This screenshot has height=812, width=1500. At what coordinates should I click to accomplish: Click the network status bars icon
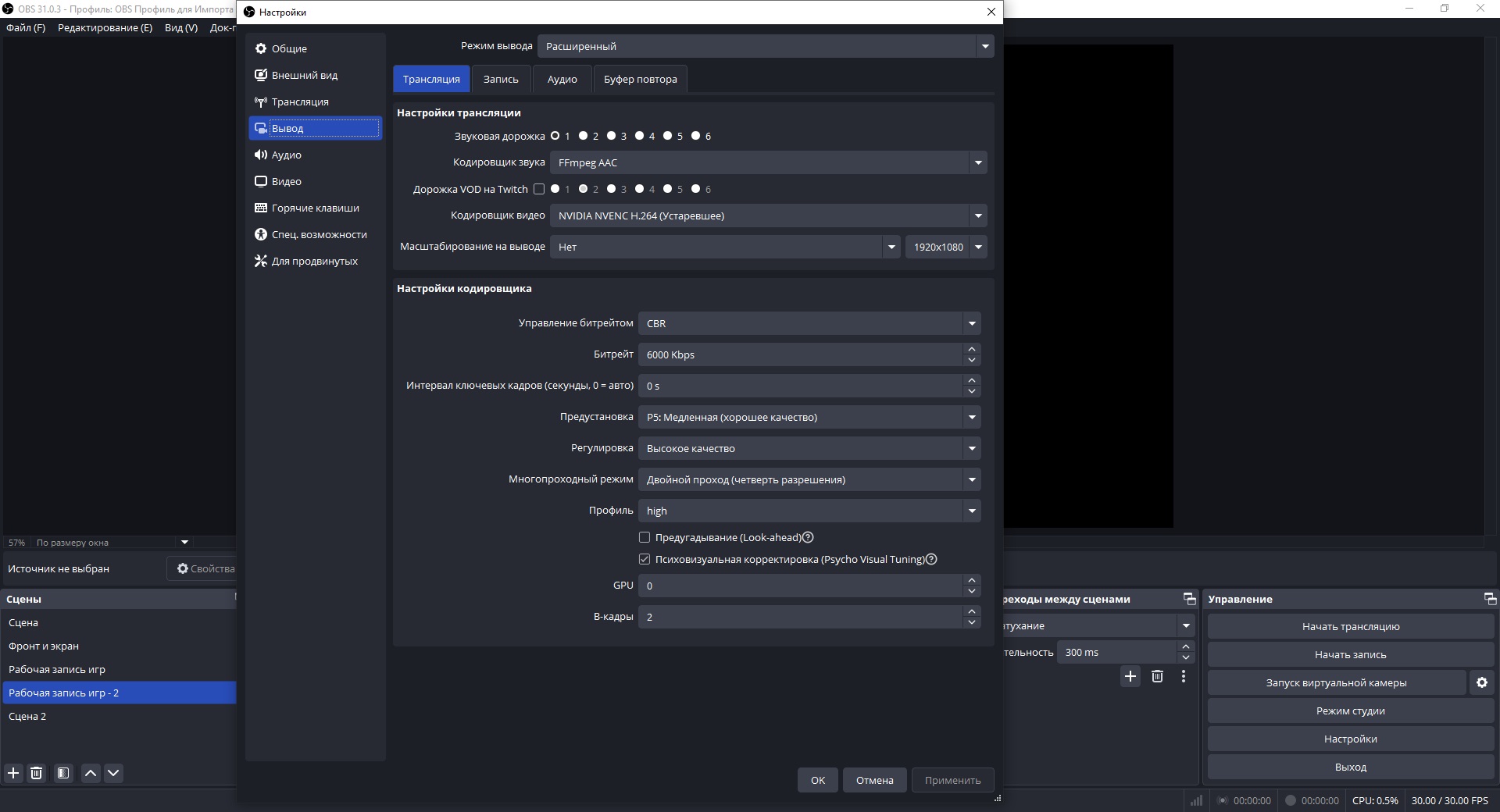point(1196,800)
